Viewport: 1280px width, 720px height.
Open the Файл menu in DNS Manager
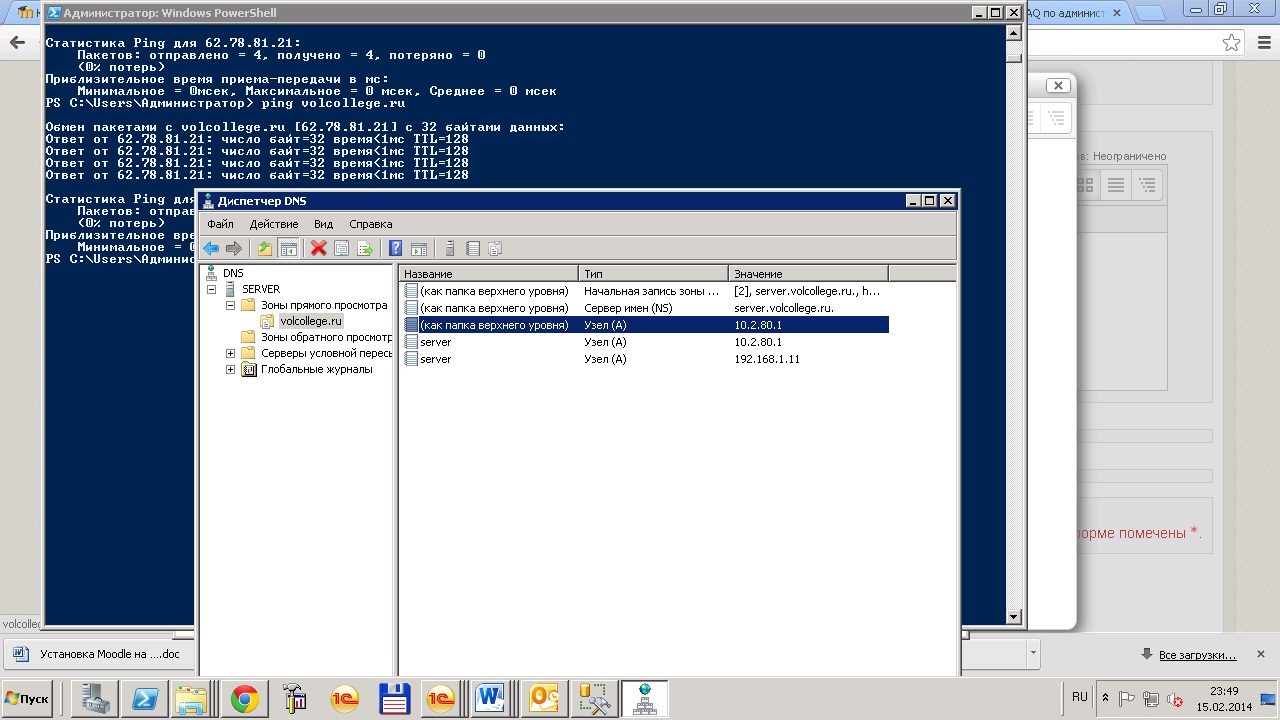pos(220,224)
